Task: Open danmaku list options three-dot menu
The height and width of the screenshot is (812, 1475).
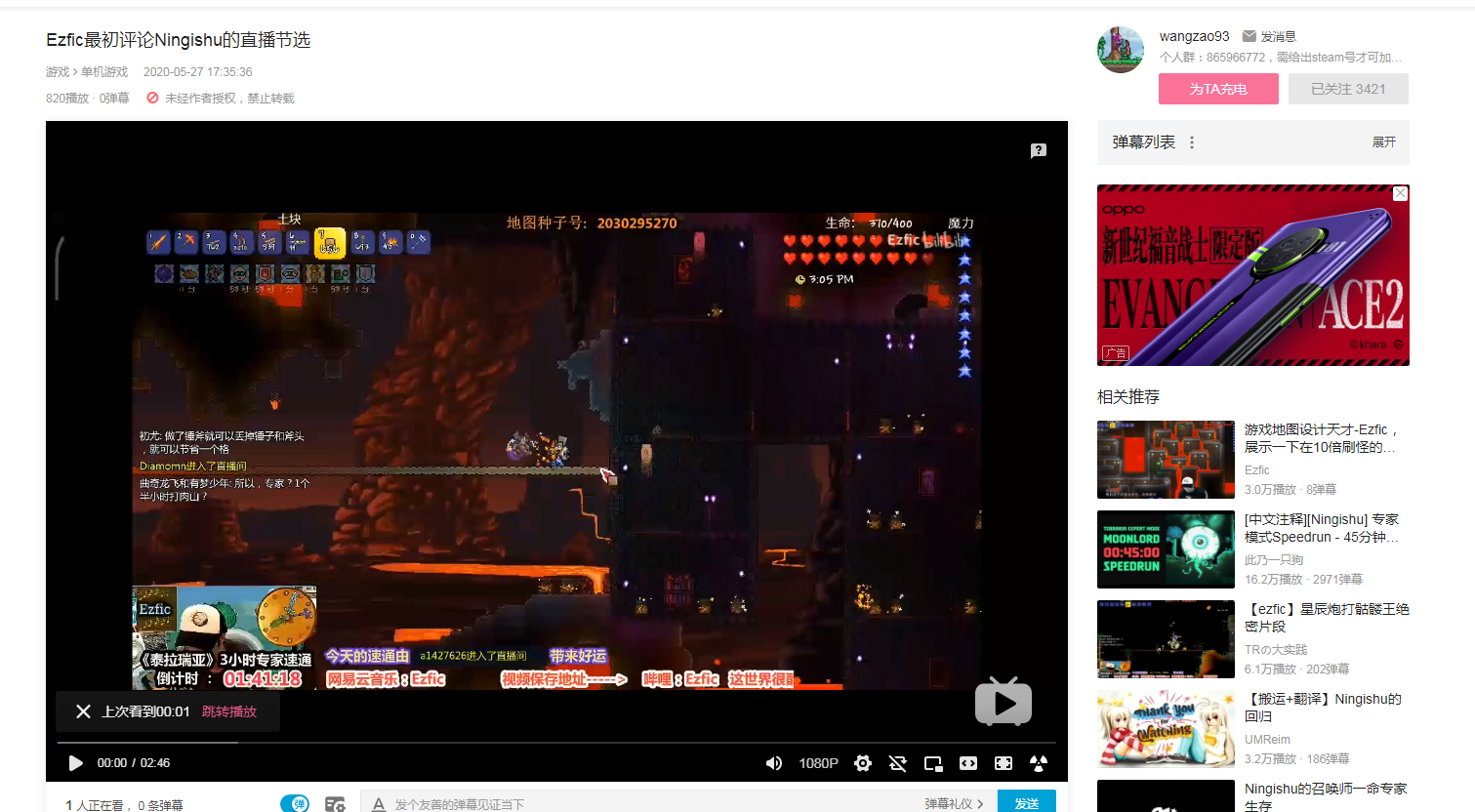Action: click(x=1192, y=142)
